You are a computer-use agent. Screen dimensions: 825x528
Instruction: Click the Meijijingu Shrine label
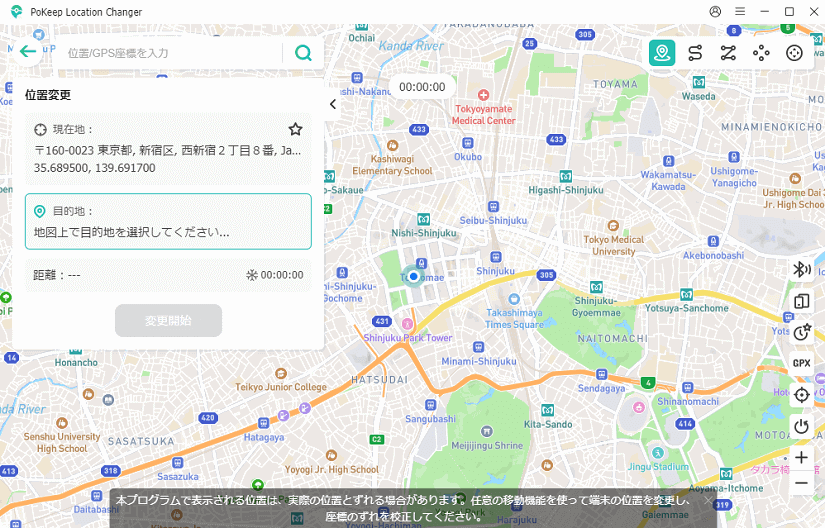(x=487, y=445)
